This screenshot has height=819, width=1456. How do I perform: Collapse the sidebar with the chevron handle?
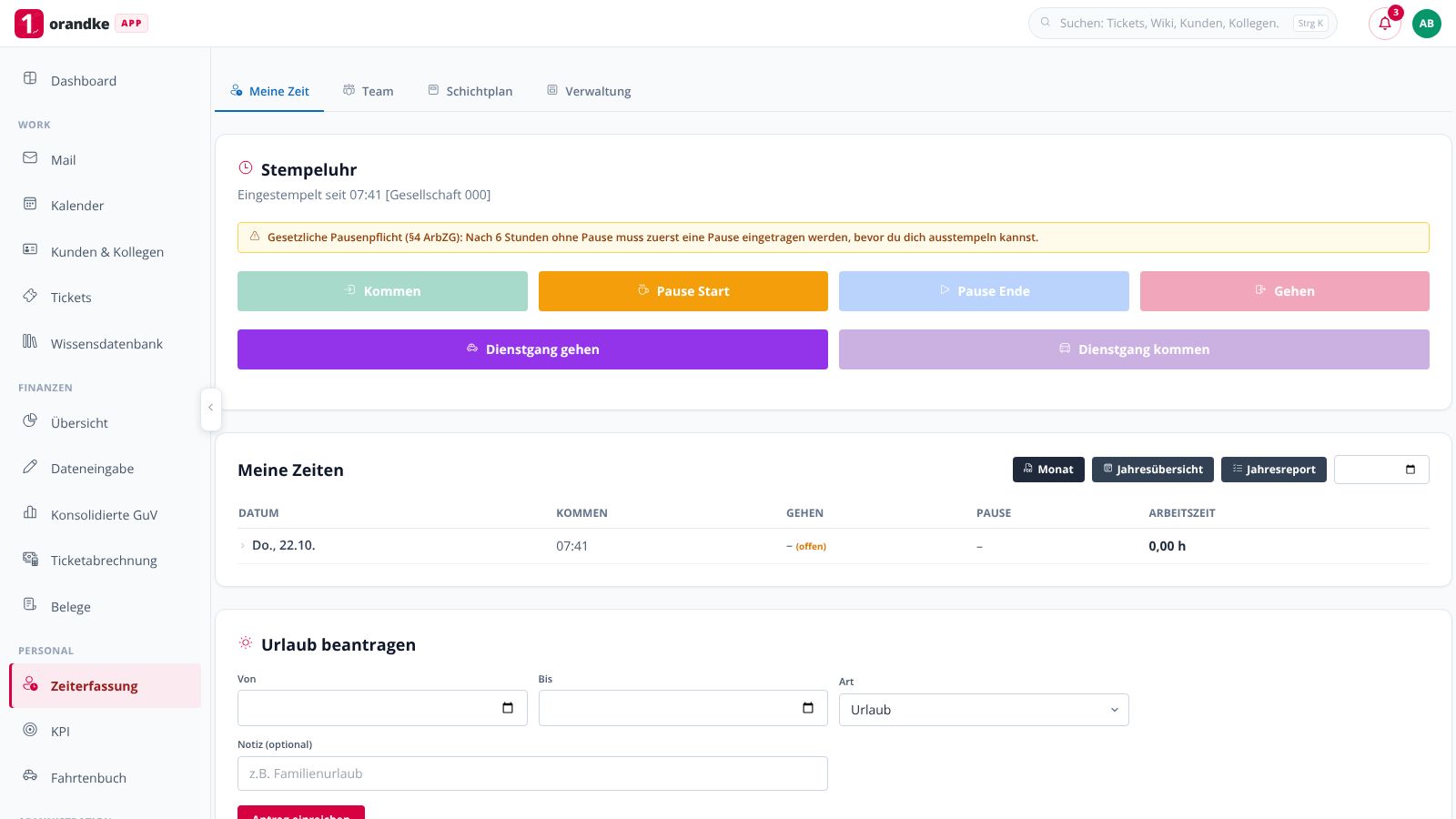pos(210,409)
